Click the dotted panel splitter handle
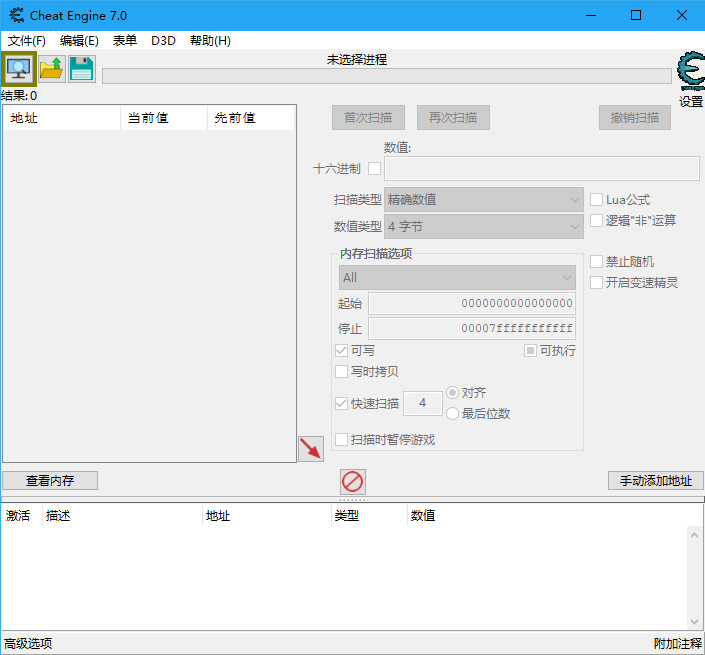The image size is (705, 655). pos(353,500)
